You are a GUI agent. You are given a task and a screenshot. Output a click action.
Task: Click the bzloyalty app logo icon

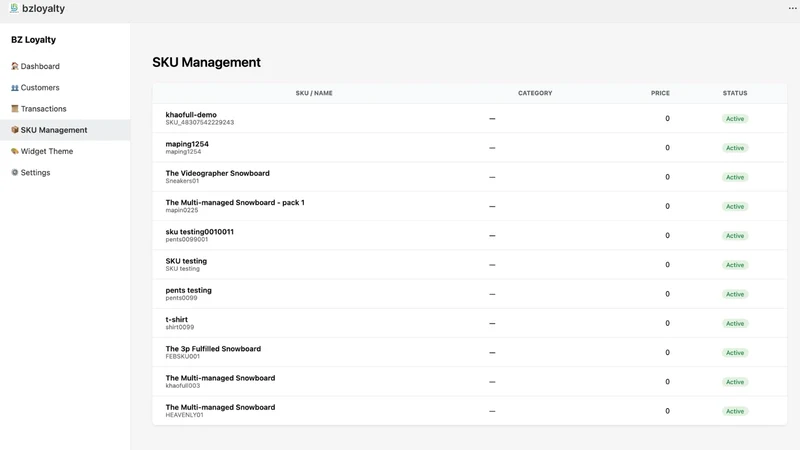point(14,8)
